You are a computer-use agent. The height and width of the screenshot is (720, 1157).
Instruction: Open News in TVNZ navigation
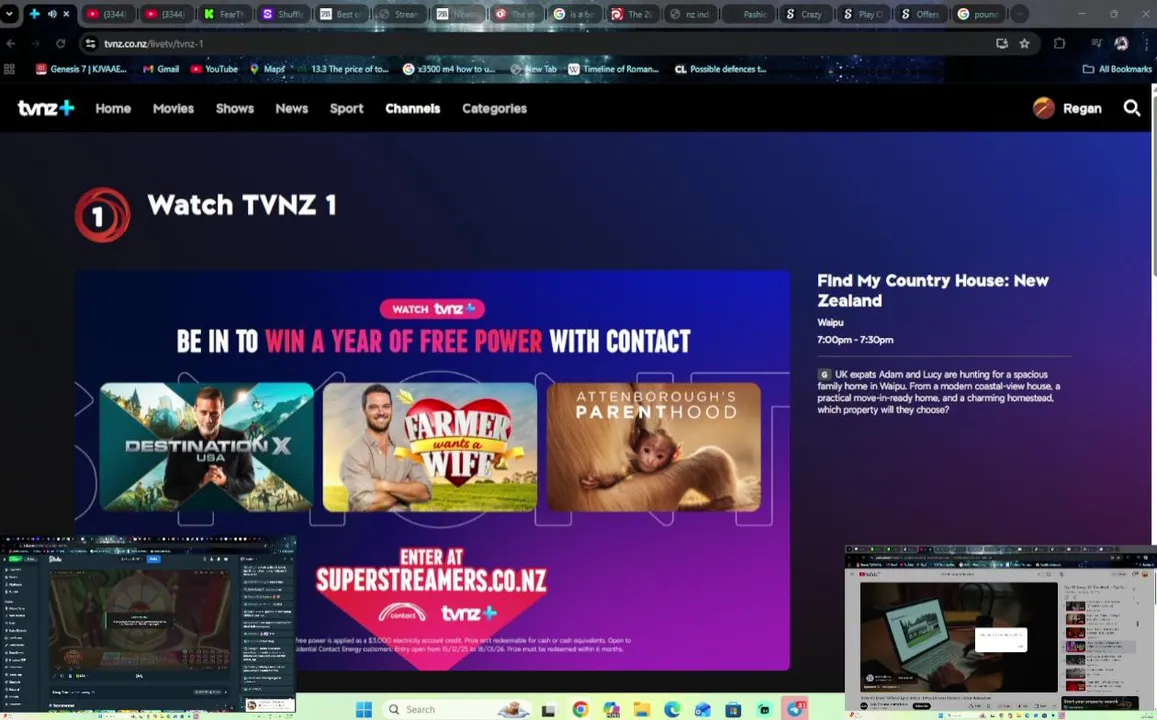coord(291,108)
